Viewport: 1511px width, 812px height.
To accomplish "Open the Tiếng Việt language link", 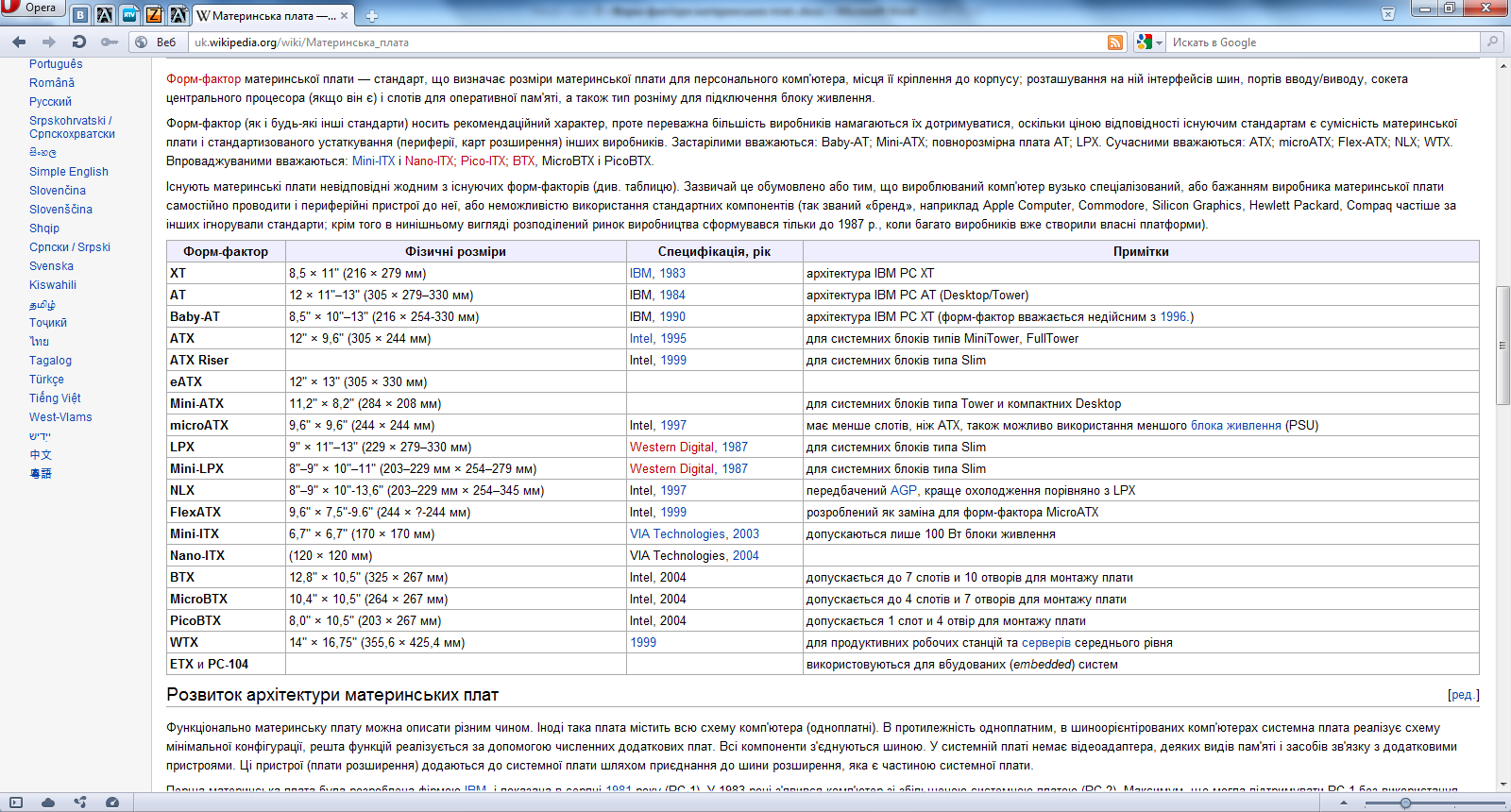I will pyautogui.click(x=55, y=398).
